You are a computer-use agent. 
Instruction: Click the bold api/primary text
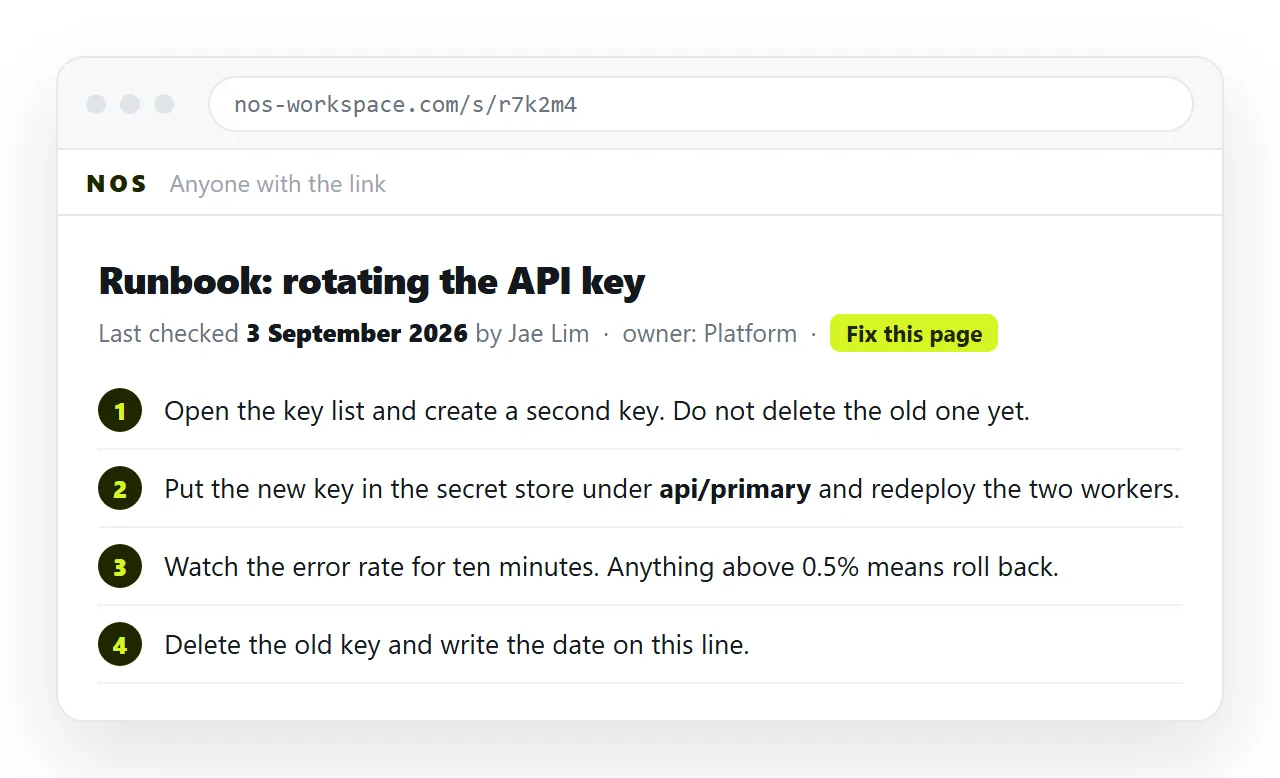(735, 489)
